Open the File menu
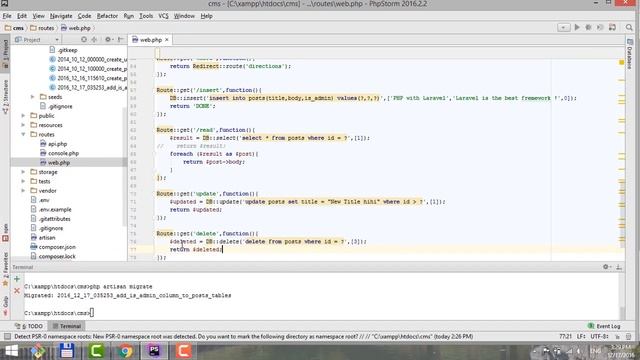Screen dimensions: 640x360 coord(7,16)
